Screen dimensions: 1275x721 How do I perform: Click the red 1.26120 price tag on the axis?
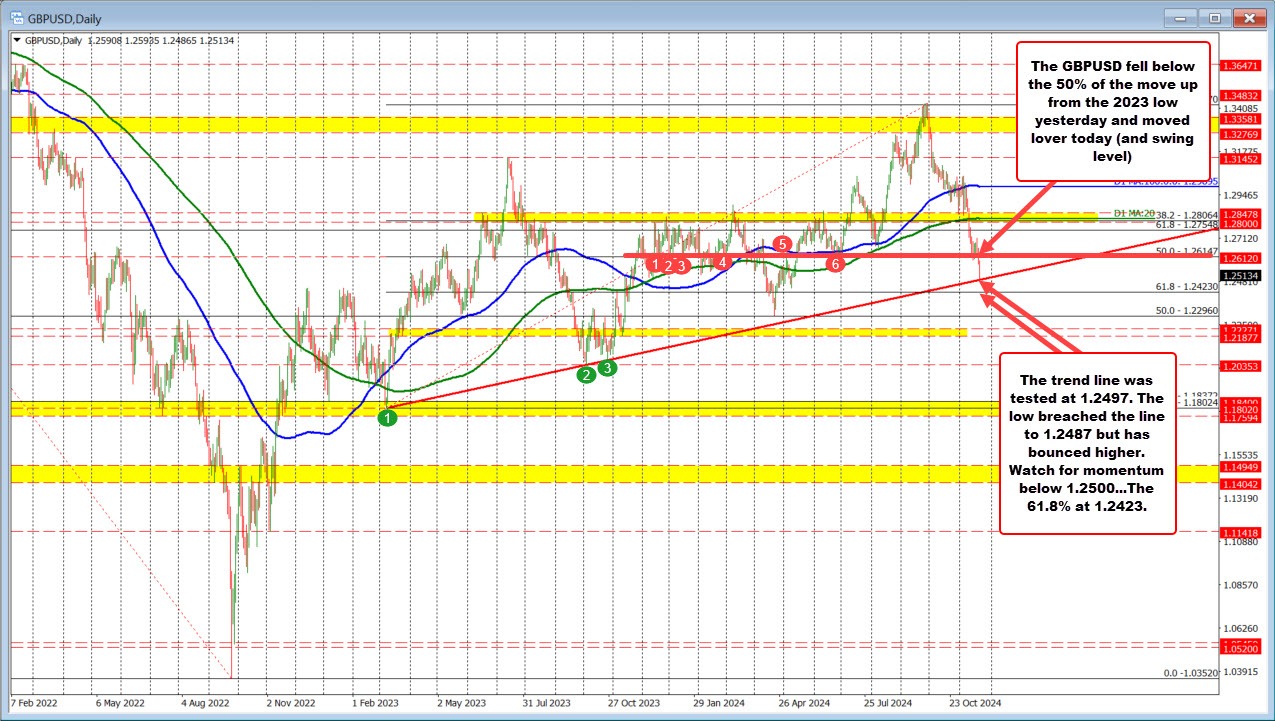(x=1239, y=257)
